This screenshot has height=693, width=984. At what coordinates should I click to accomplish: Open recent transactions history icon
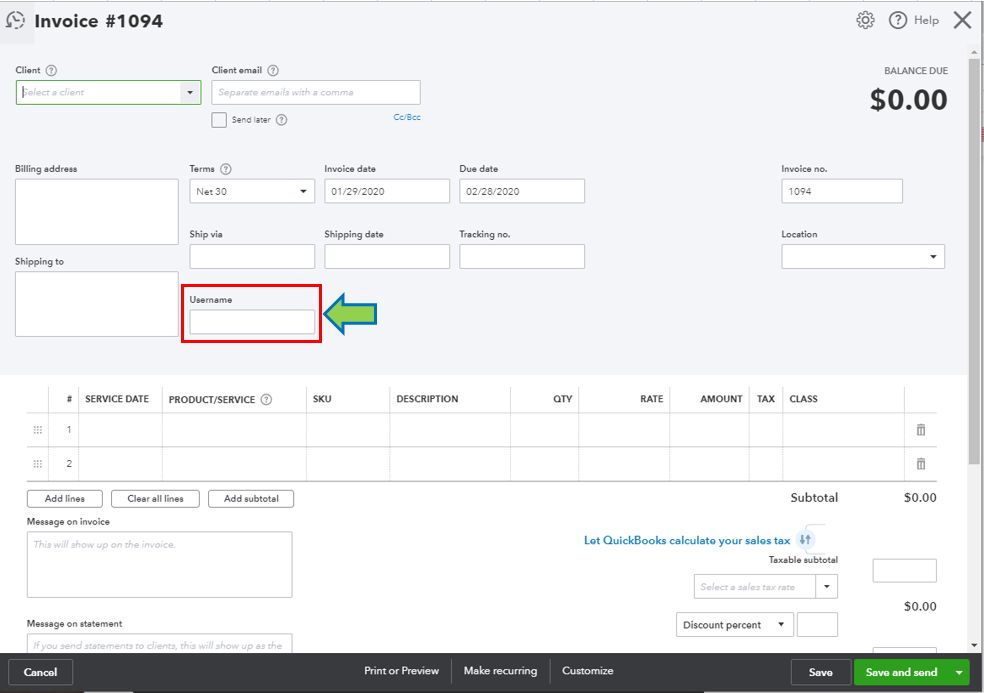tap(15, 21)
